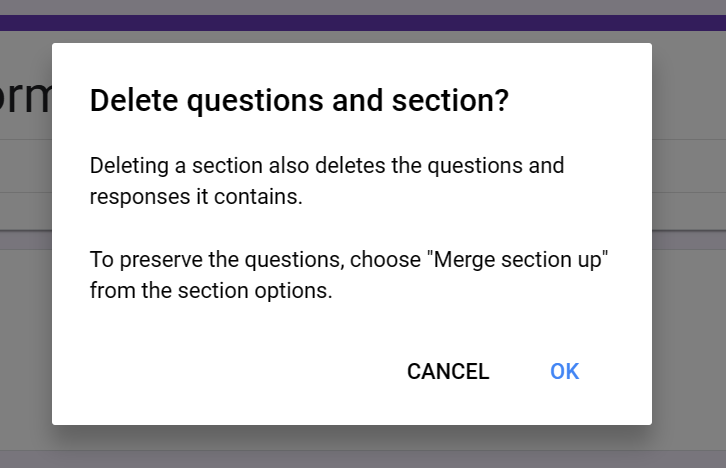Click the blank dialog area right of OK
This screenshot has height=468, width=726.
(x=620, y=372)
